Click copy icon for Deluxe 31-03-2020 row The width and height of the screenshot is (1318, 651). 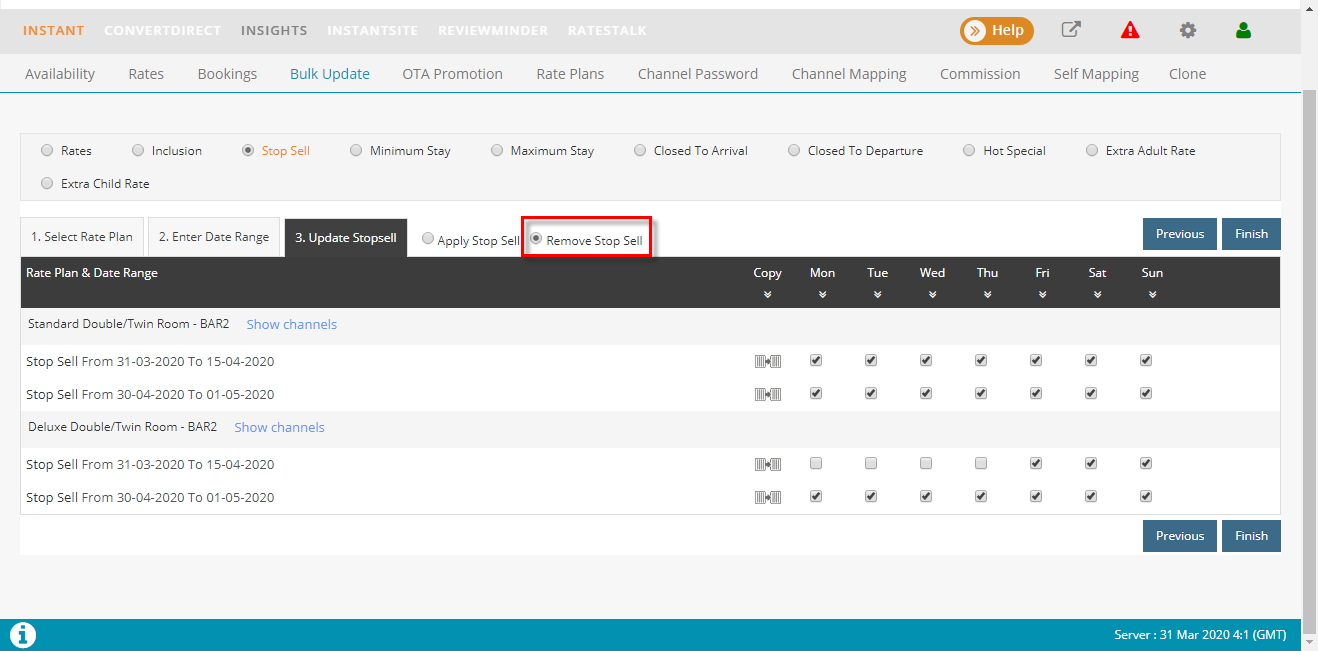coord(767,464)
